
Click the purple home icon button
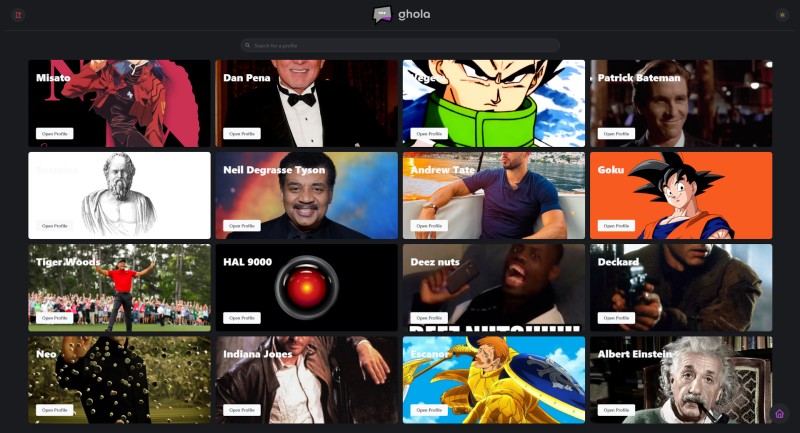[x=779, y=414]
